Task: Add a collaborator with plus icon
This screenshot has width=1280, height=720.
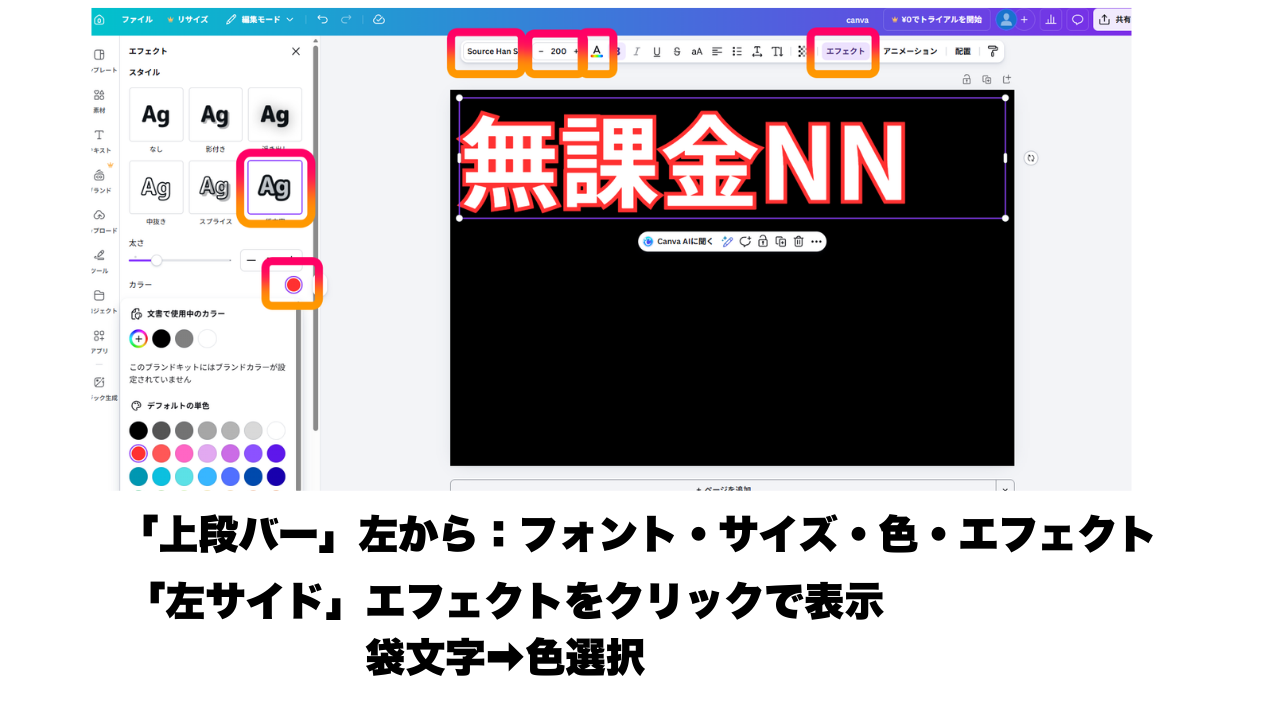Action: (1024, 19)
